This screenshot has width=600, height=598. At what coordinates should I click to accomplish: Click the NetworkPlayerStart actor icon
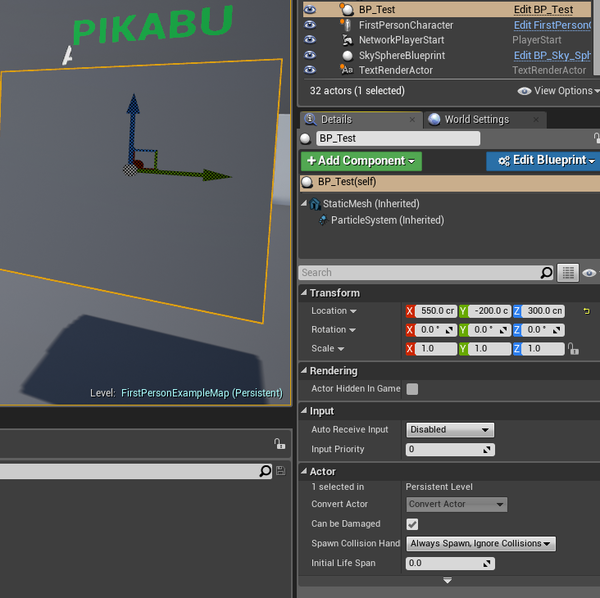click(346, 40)
